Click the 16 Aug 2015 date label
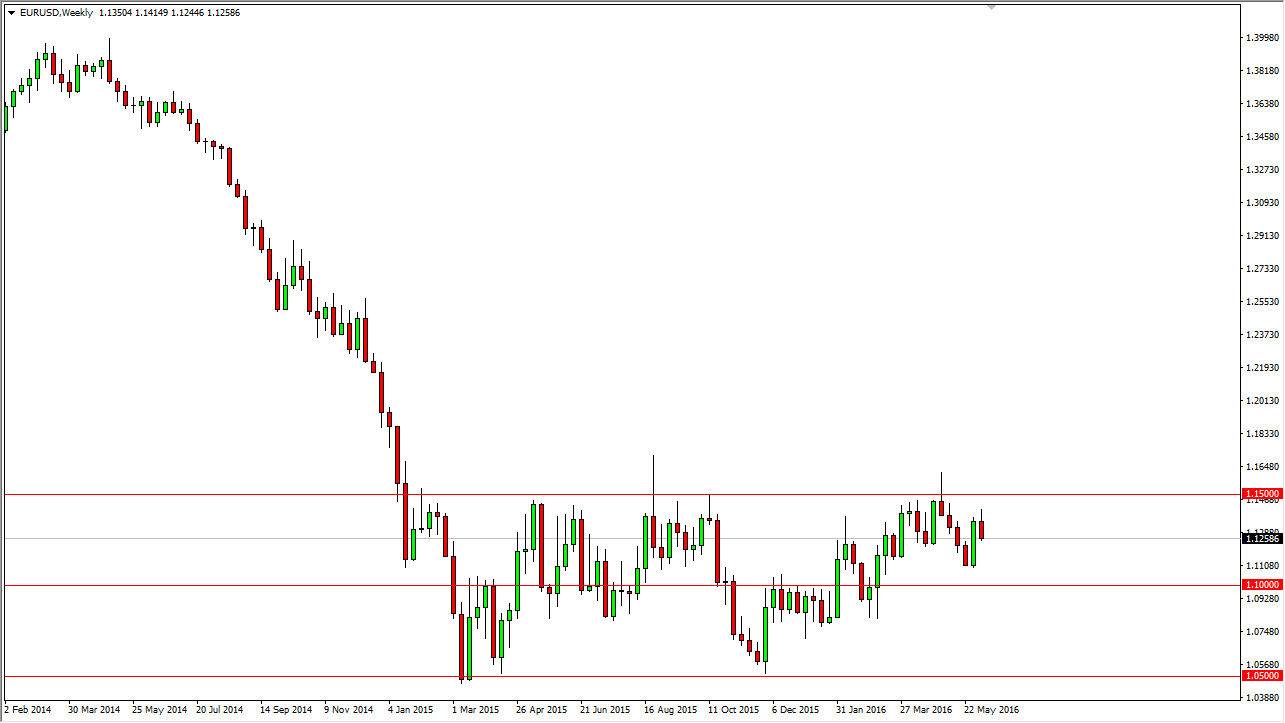Image resolution: width=1285 pixels, height=723 pixels. point(670,710)
